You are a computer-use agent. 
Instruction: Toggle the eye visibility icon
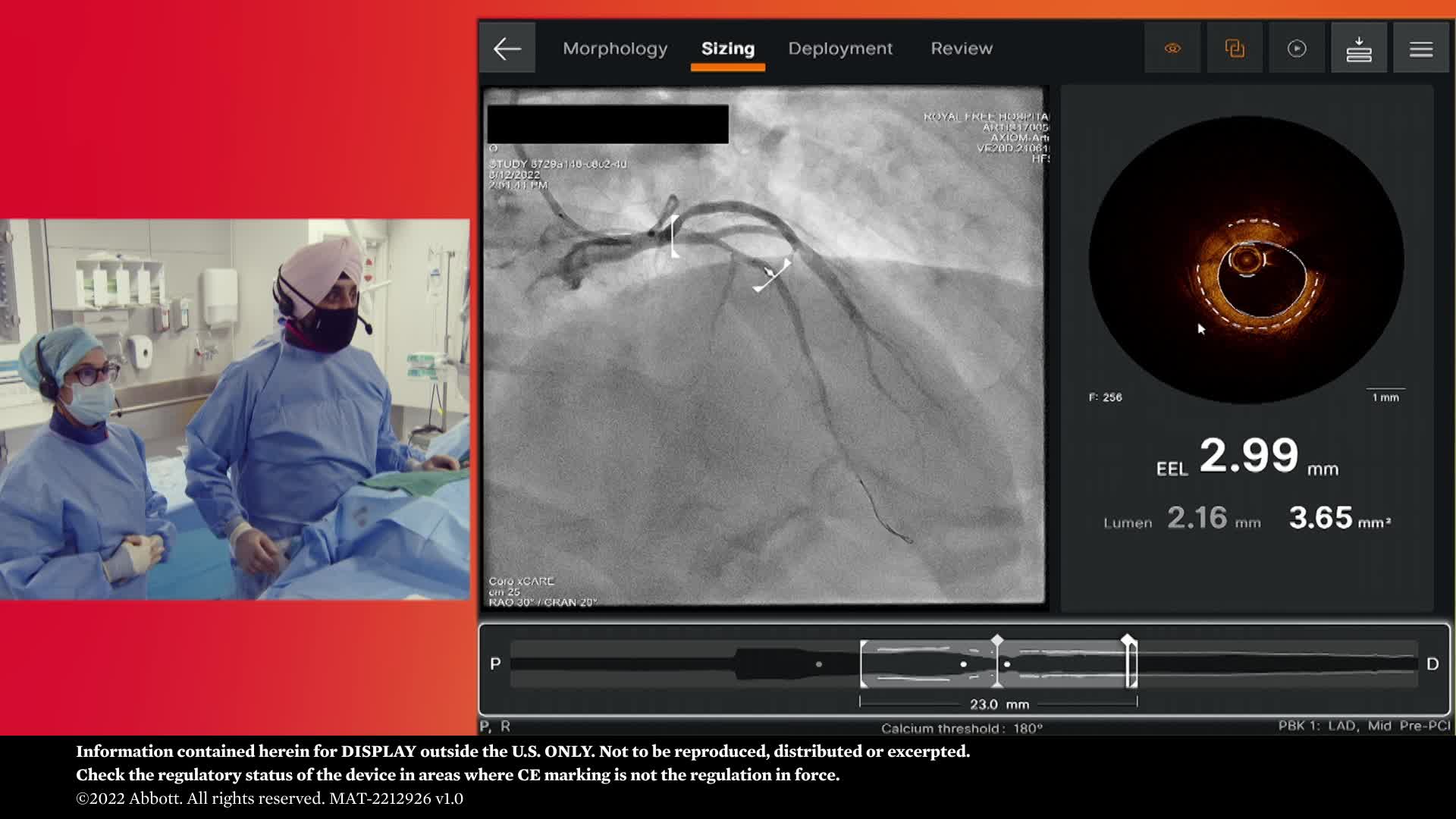pyautogui.click(x=1172, y=49)
